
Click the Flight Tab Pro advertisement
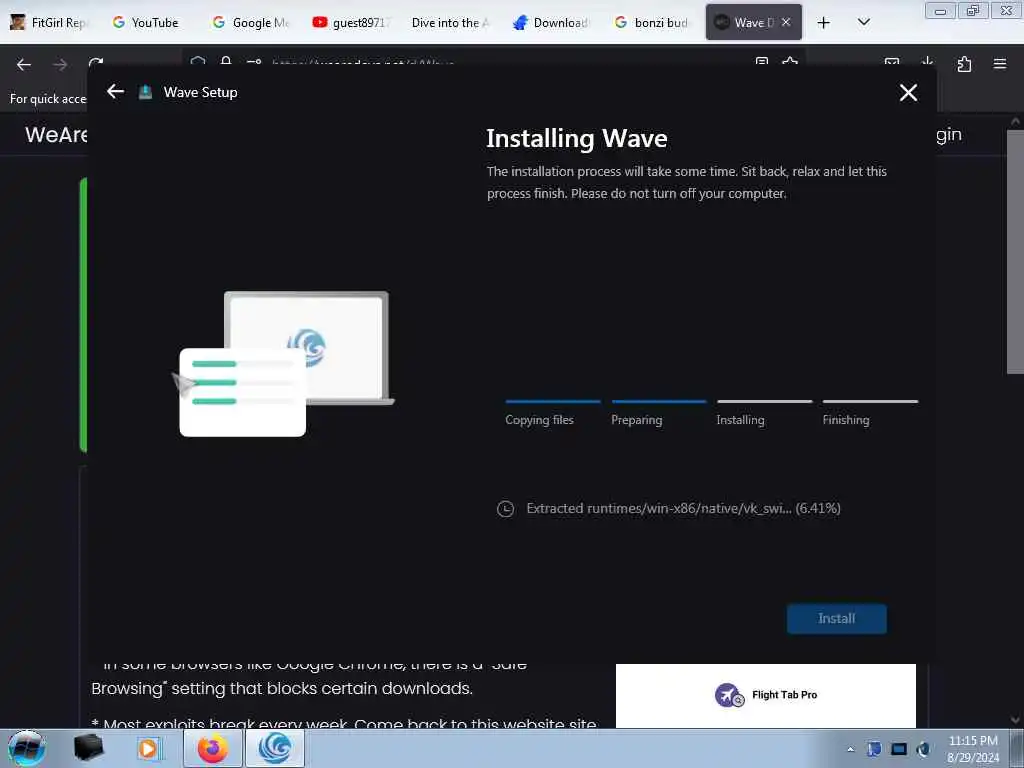(765, 696)
